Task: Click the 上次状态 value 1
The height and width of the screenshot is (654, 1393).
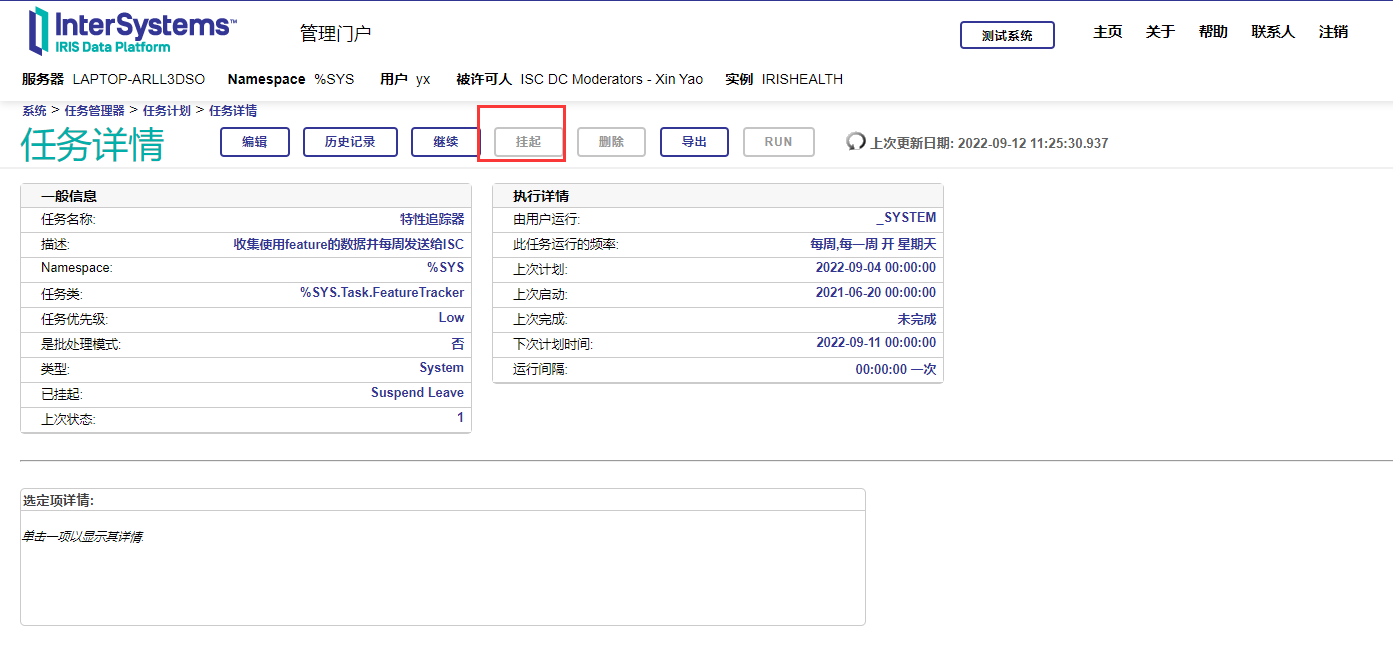Action: [461, 418]
